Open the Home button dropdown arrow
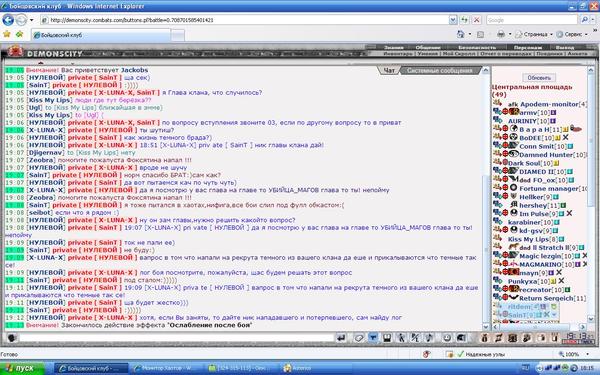Viewport: 600px width, 375px height. [470, 34]
